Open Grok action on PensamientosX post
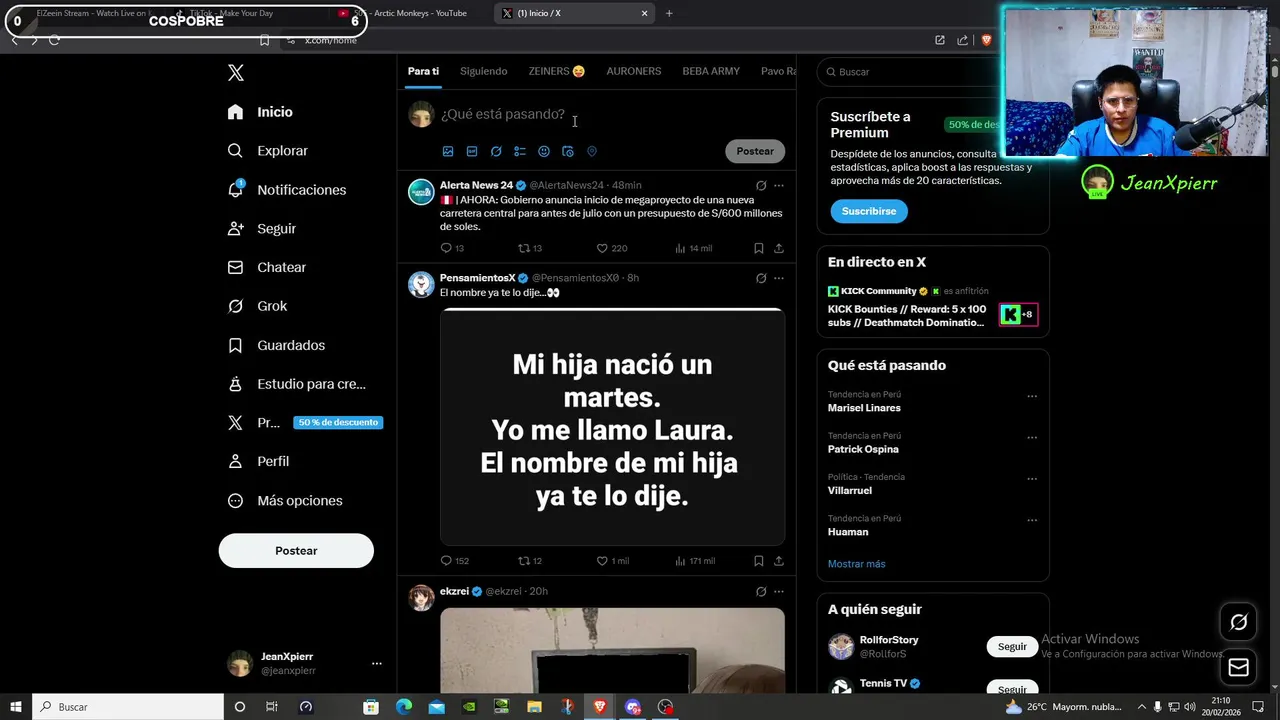1280x720 pixels. [761, 278]
